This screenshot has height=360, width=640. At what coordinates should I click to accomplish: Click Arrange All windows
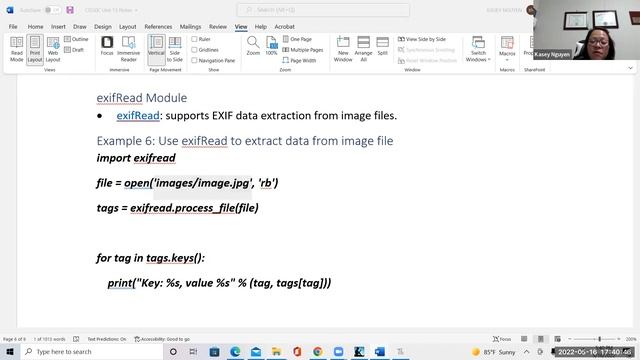363,49
